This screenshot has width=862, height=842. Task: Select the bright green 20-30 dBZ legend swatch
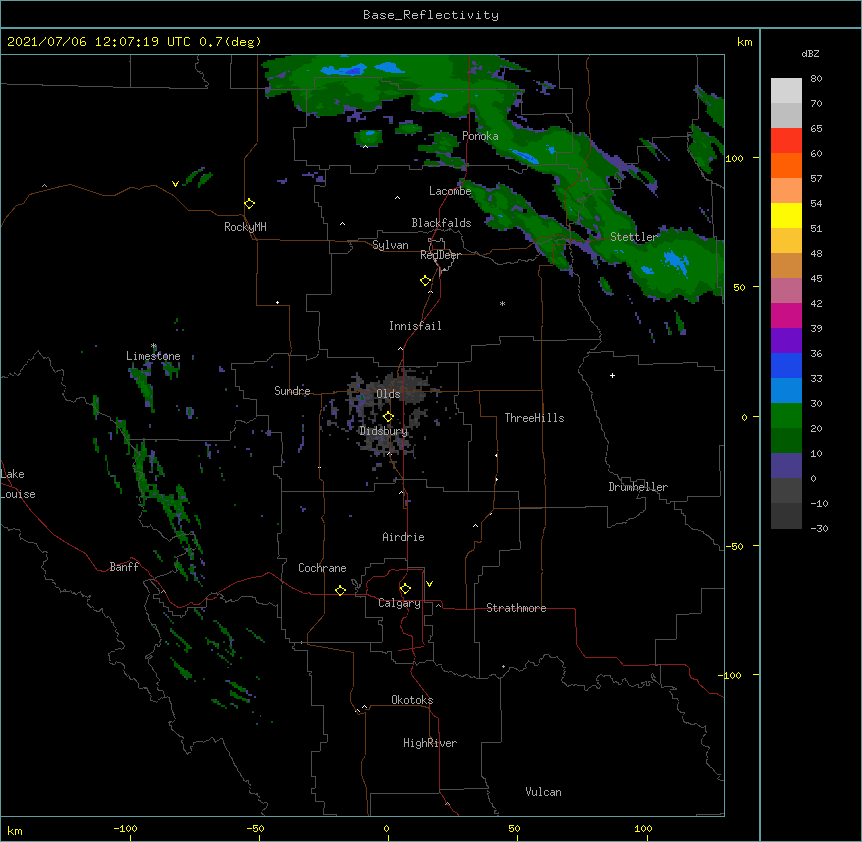coord(786,416)
